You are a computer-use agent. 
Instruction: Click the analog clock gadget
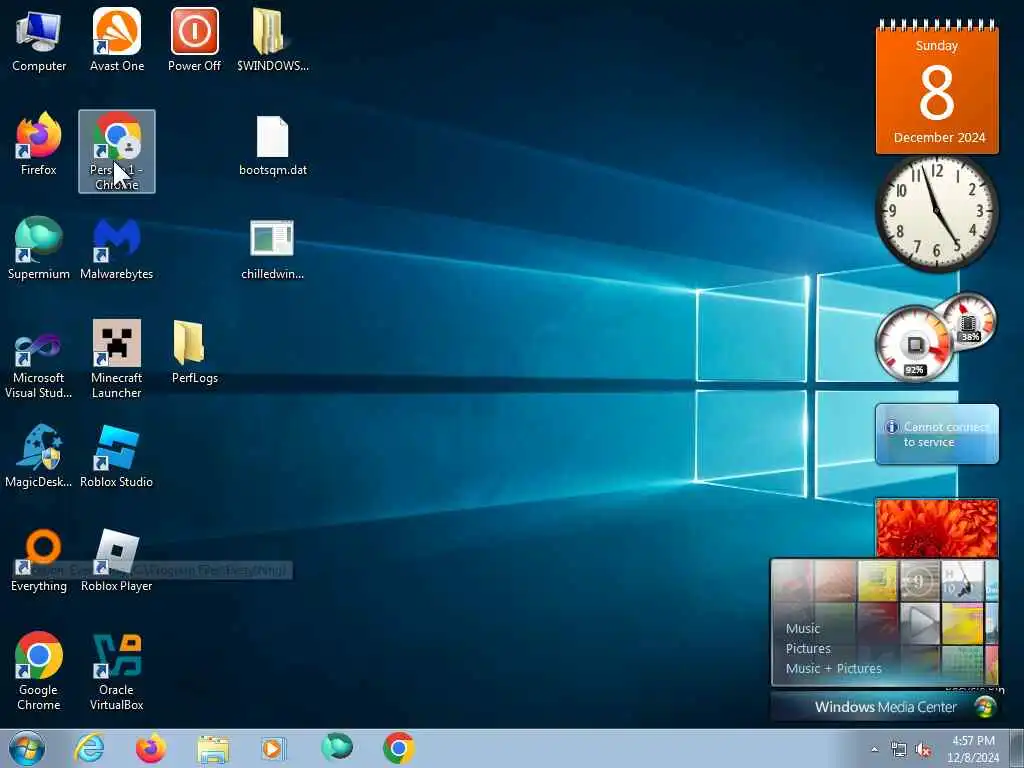coord(936,212)
